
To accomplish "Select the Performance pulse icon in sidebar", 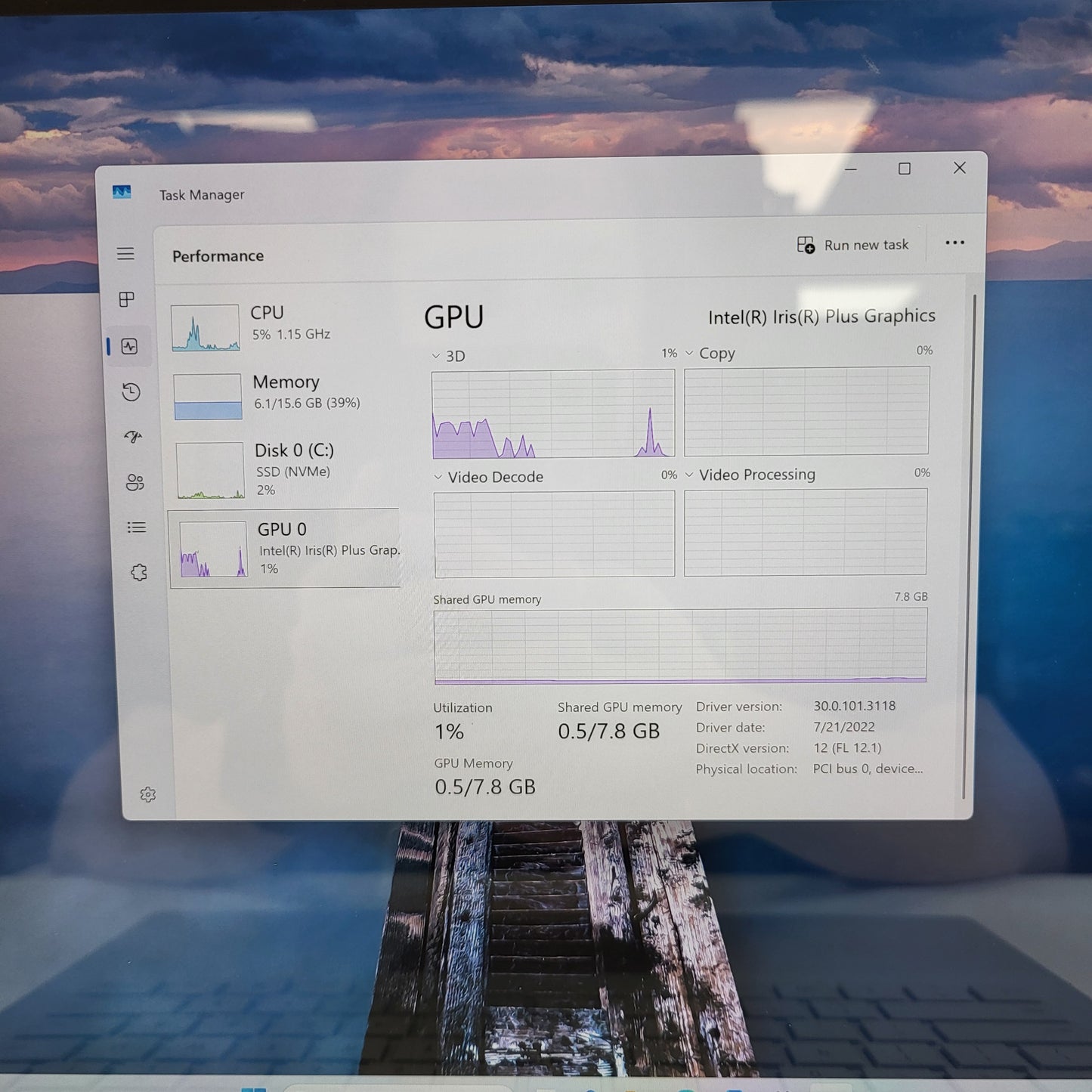I will pos(129,345).
